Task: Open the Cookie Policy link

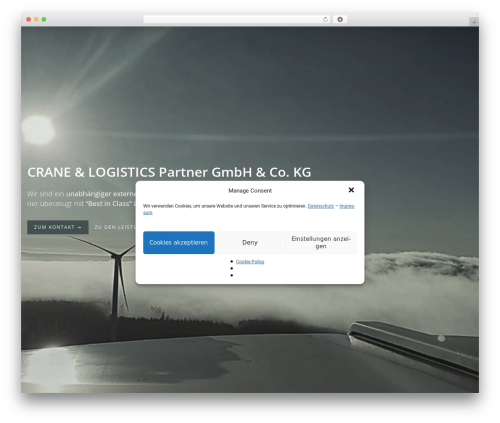Action: tap(250, 262)
